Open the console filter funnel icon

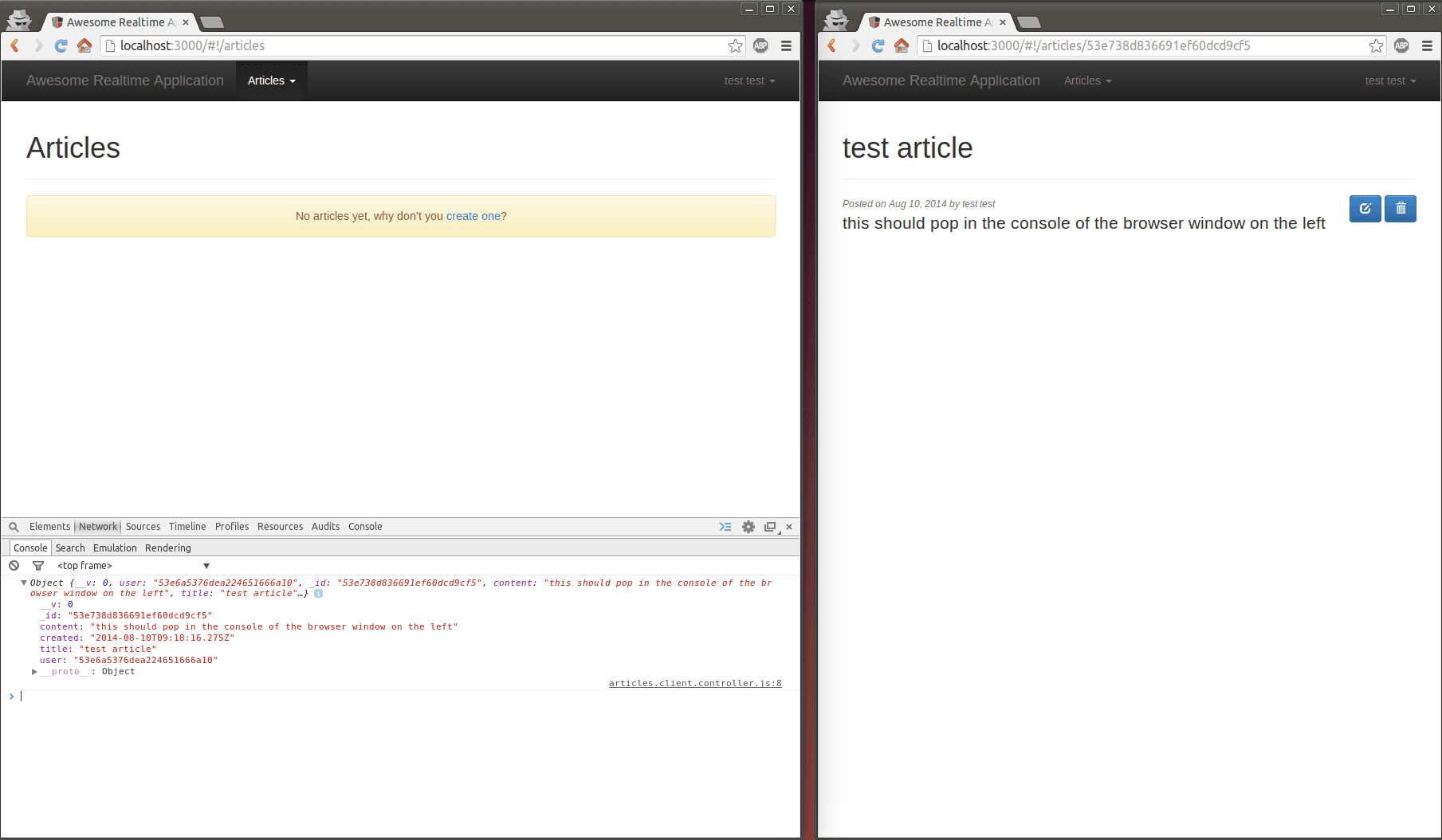(x=38, y=566)
